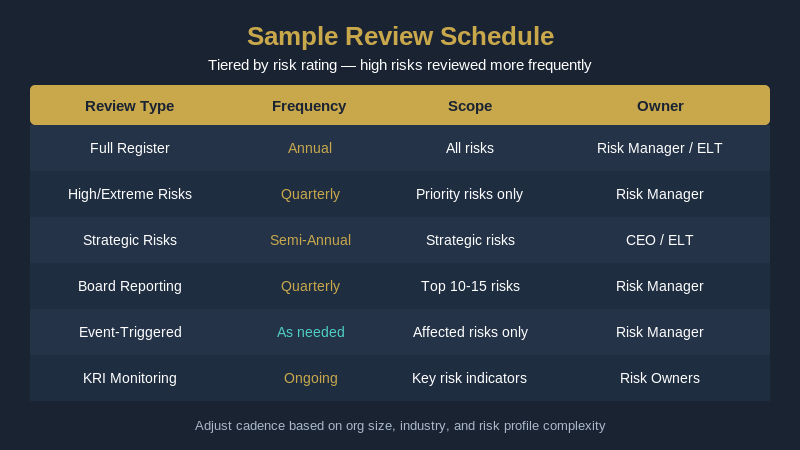Select the 'Ongoing' frequency cell
The image size is (800, 450).
[311, 378]
